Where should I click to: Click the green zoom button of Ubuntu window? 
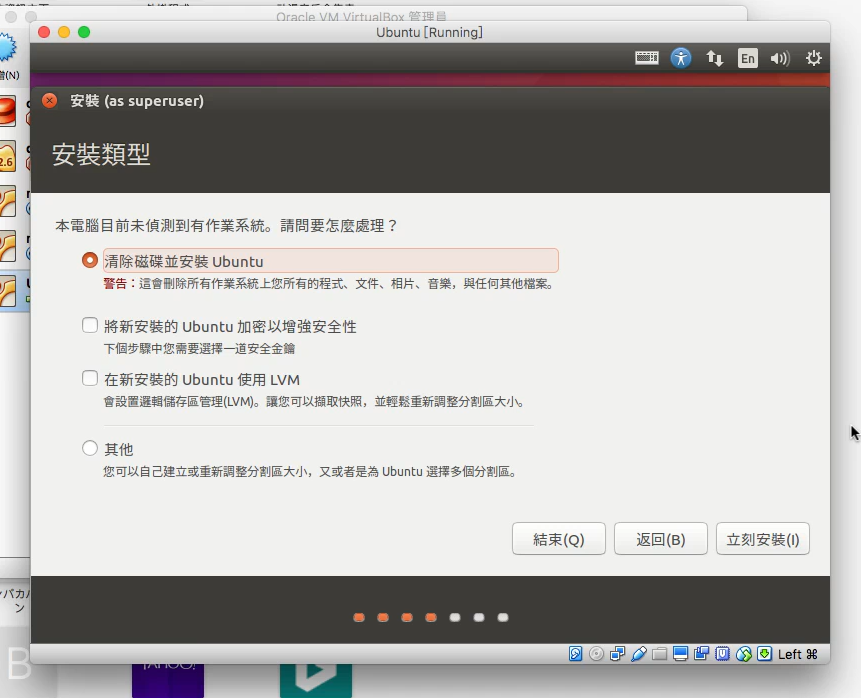coord(84,32)
